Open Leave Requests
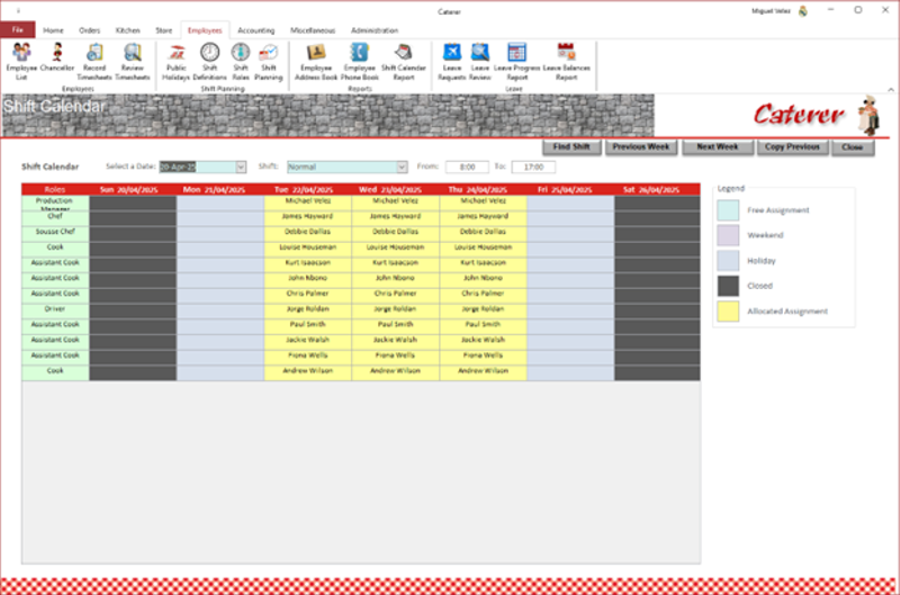Viewport: 900px width, 595px height. coord(452,61)
